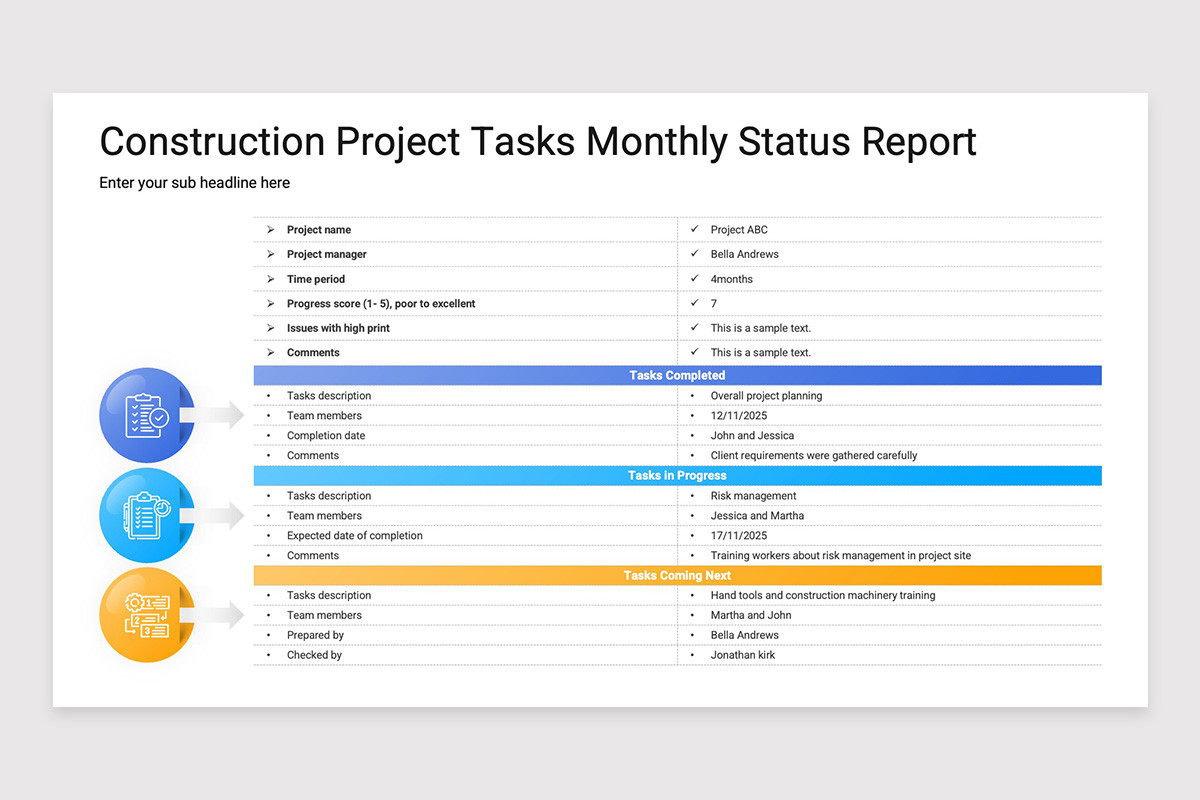Click the blue clipboard checkmark circle icon
Viewport: 1200px width, 800px height.
point(147,415)
